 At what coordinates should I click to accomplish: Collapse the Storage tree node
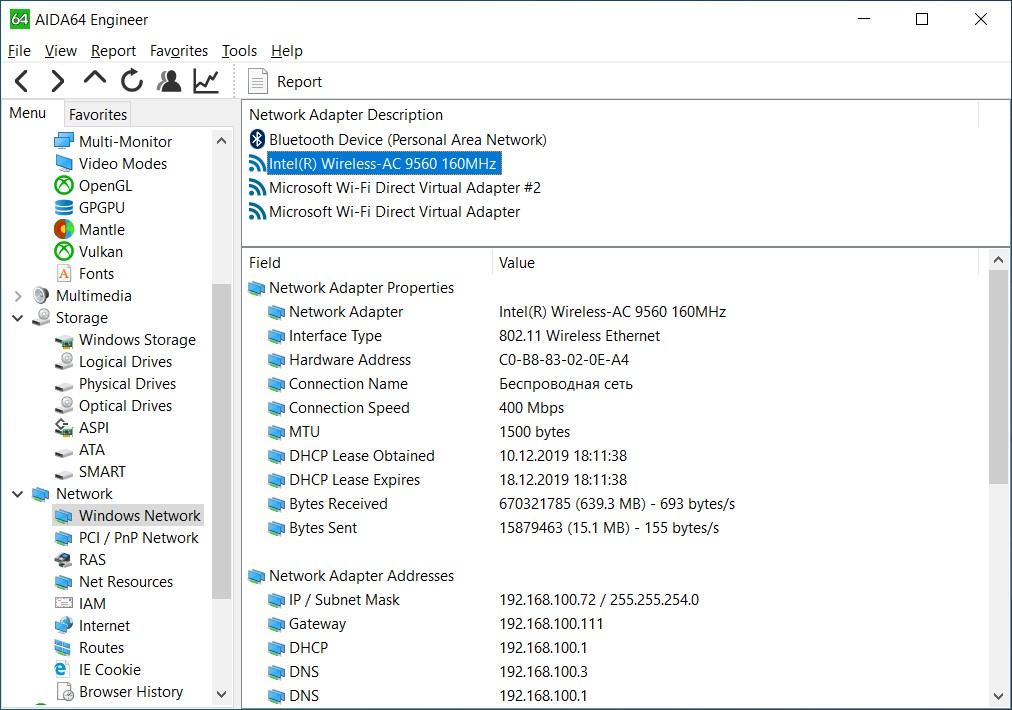click(x=17, y=318)
